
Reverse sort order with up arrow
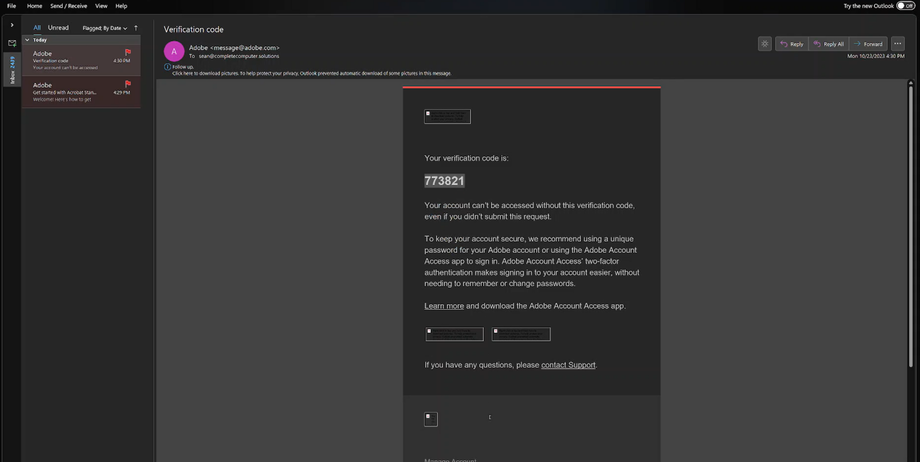(x=136, y=28)
